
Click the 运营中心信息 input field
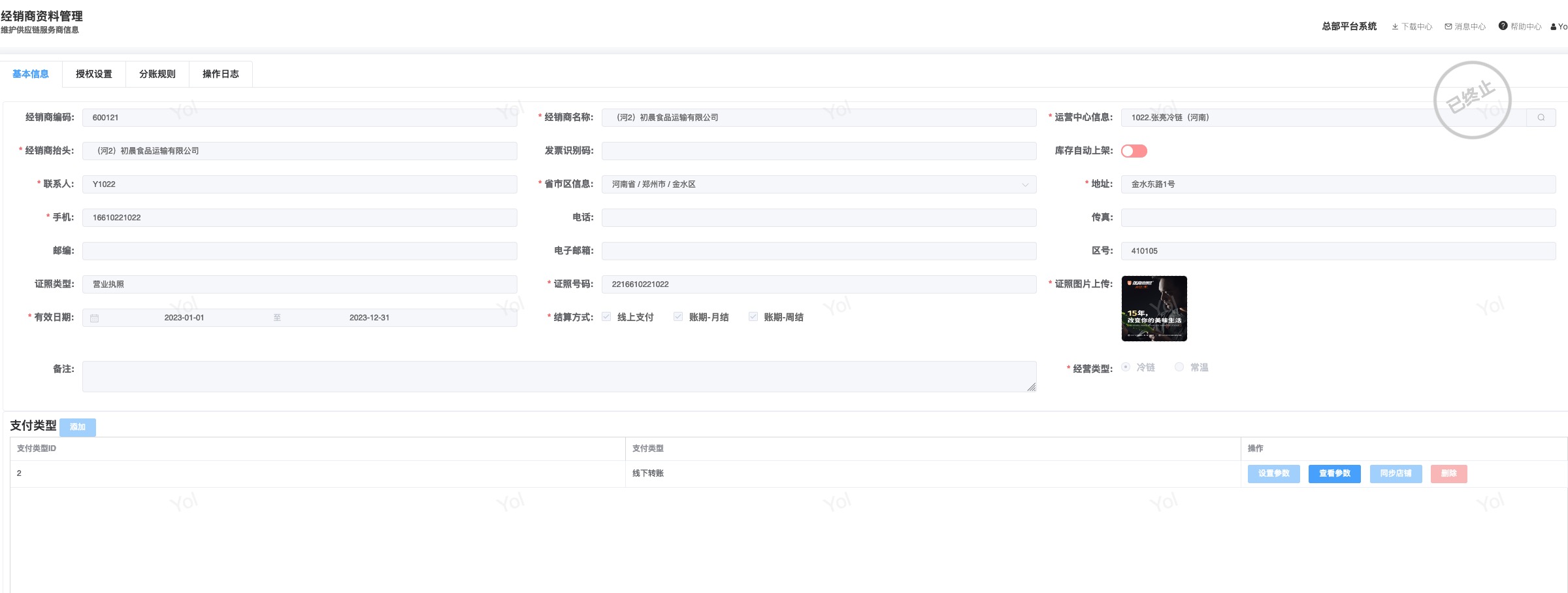(1324, 118)
